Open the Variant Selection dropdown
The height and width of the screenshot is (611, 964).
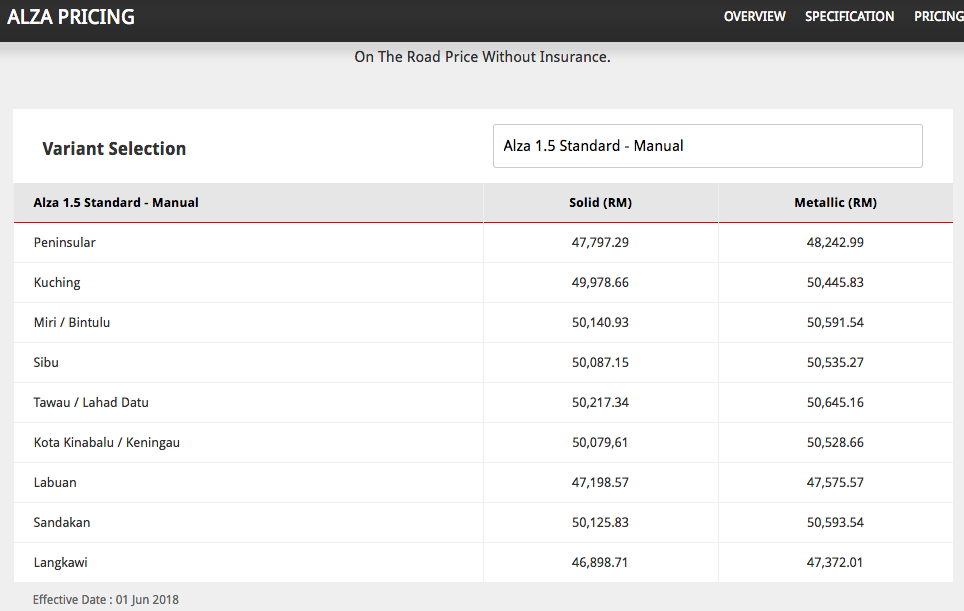(x=707, y=146)
